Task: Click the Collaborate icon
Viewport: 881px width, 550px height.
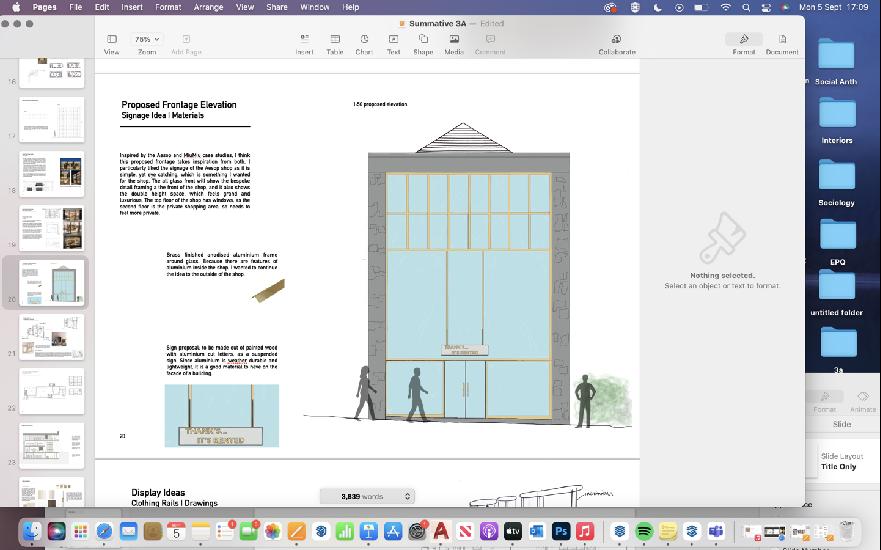Action: click(616, 39)
